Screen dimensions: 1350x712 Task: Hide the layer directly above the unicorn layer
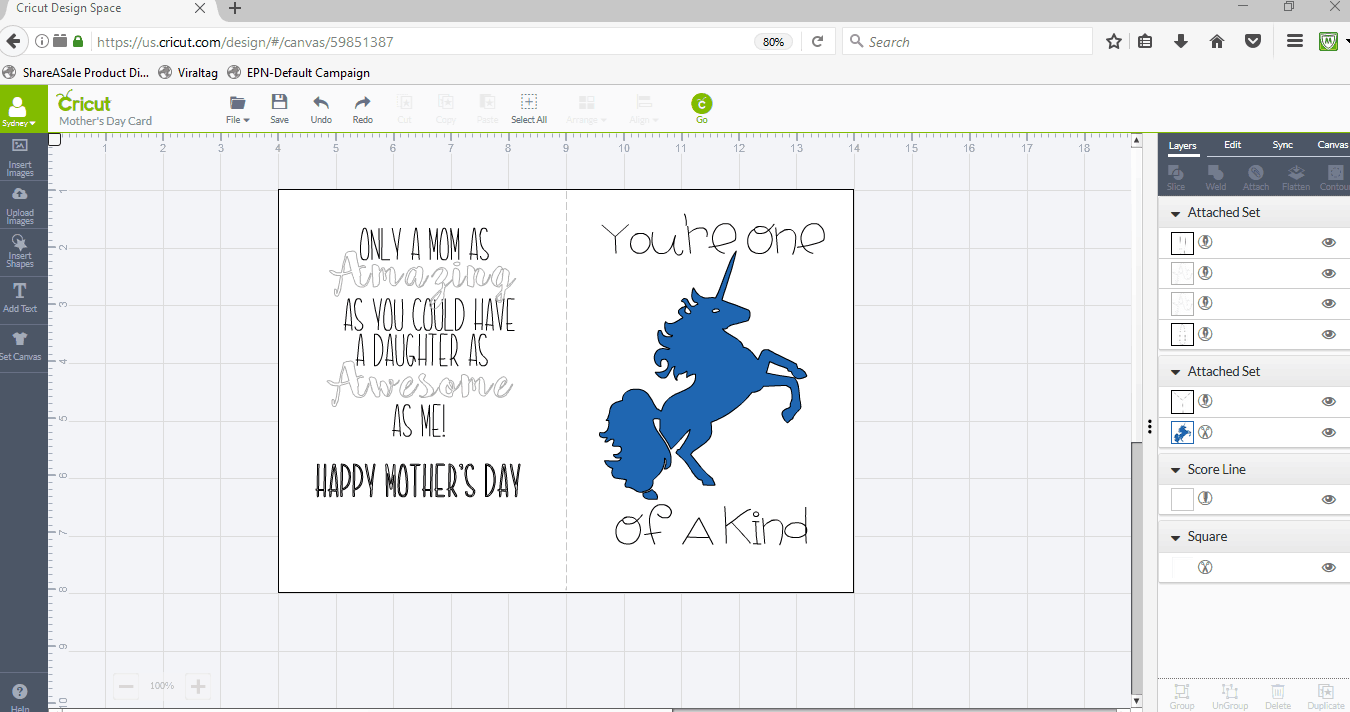pos(1329,401)
